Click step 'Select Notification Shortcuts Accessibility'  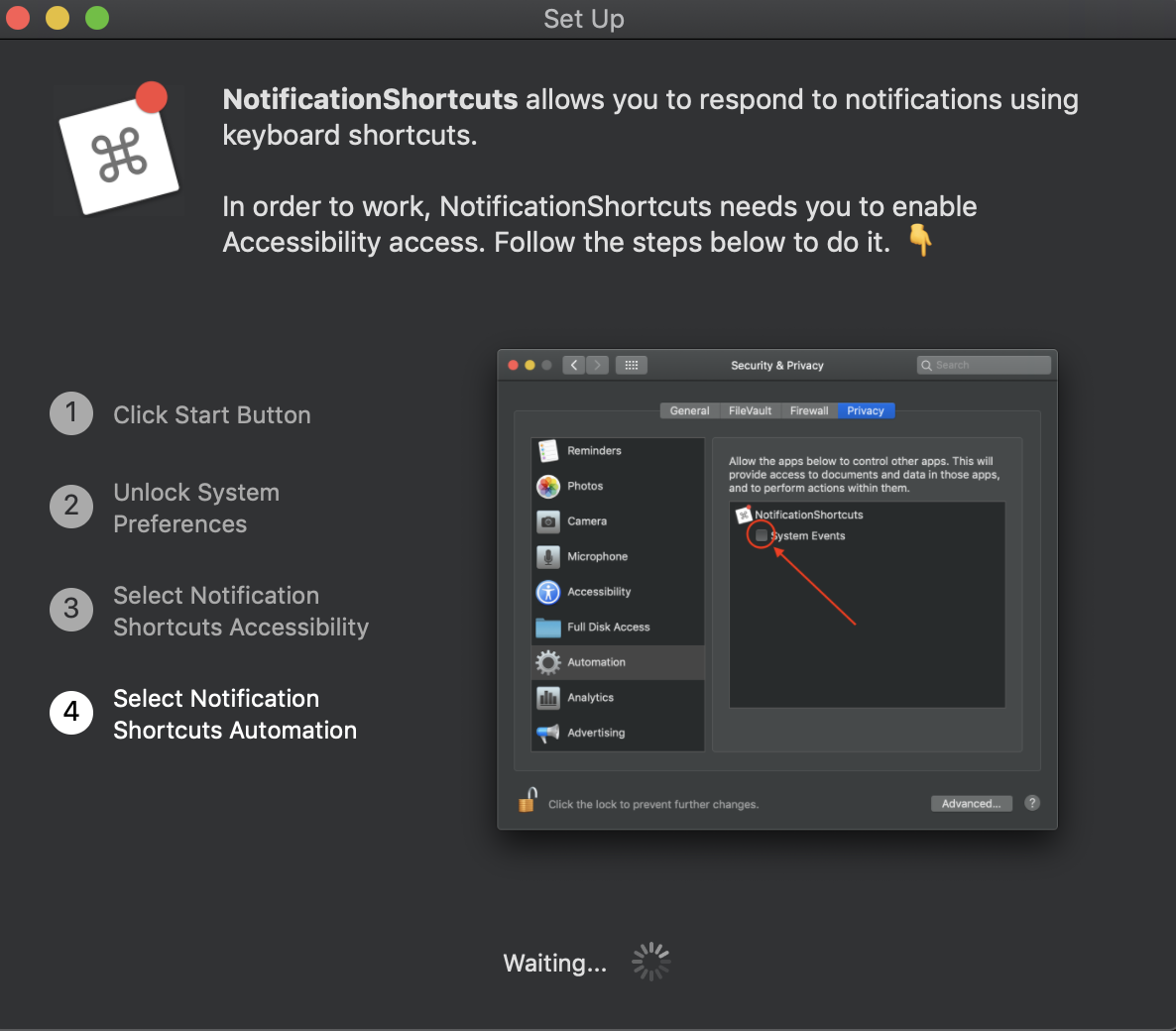click(241, 611)
